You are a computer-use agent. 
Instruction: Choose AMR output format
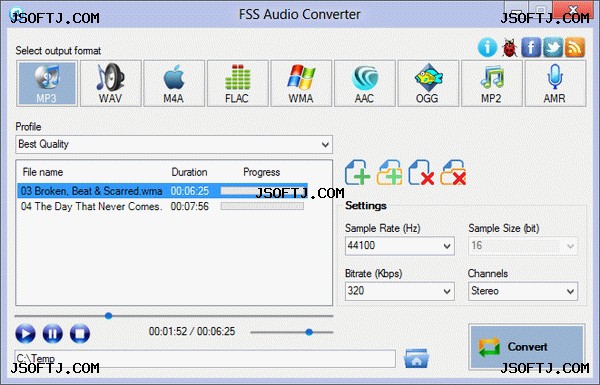tap(555, 83)
